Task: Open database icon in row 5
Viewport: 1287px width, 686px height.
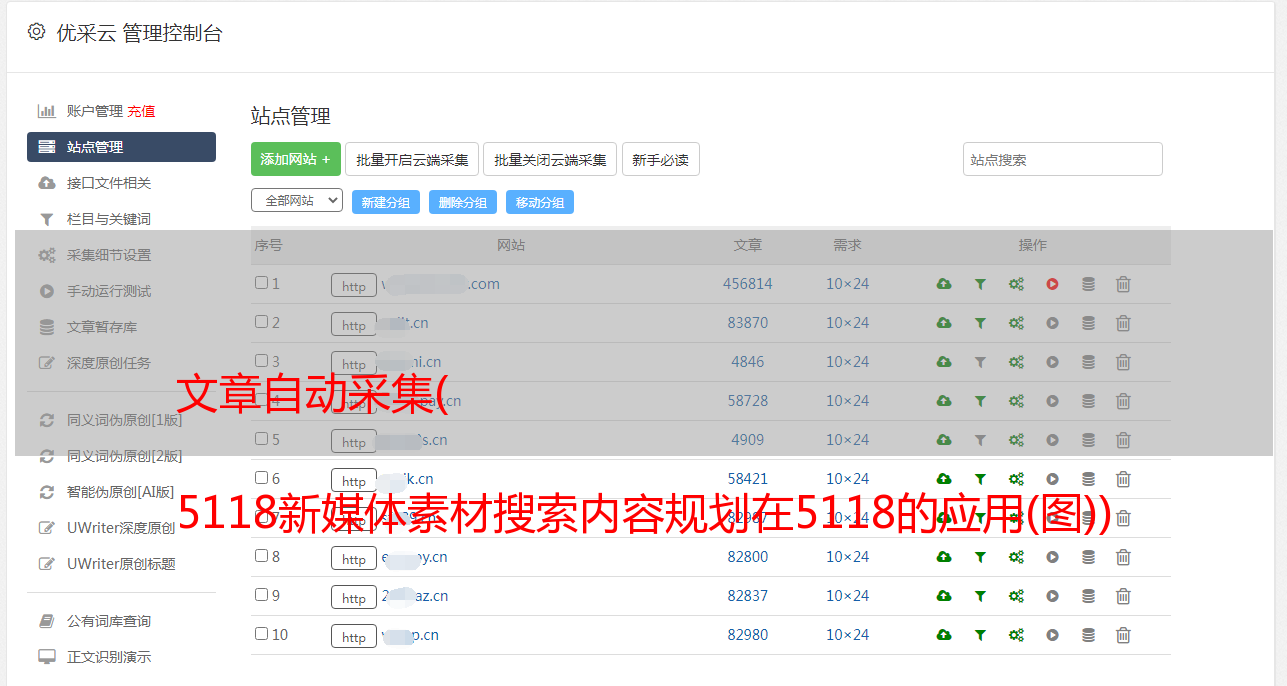Action: [x=1088, y=440]
